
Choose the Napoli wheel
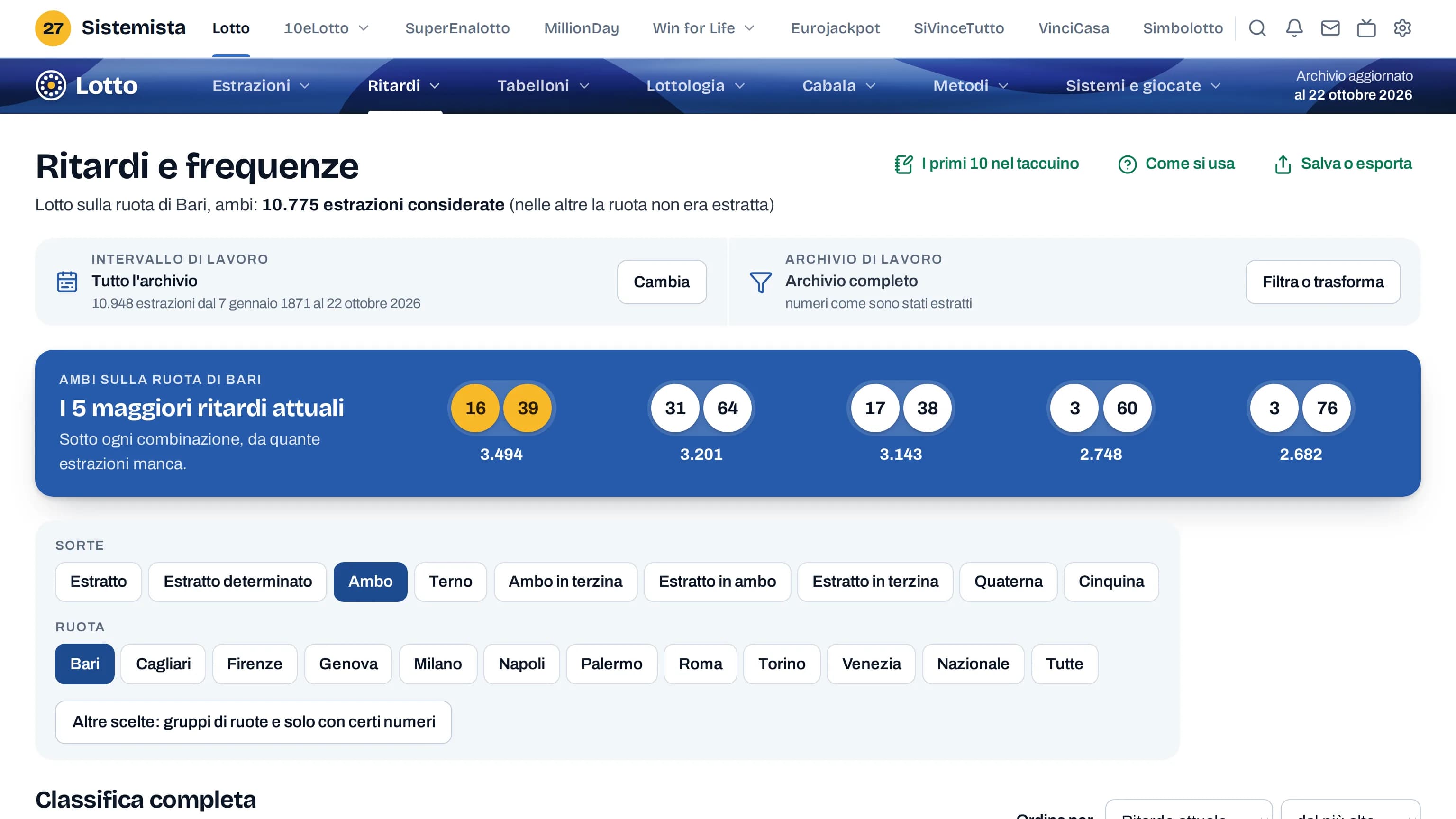pyautogui.click(x=522, y=664)
